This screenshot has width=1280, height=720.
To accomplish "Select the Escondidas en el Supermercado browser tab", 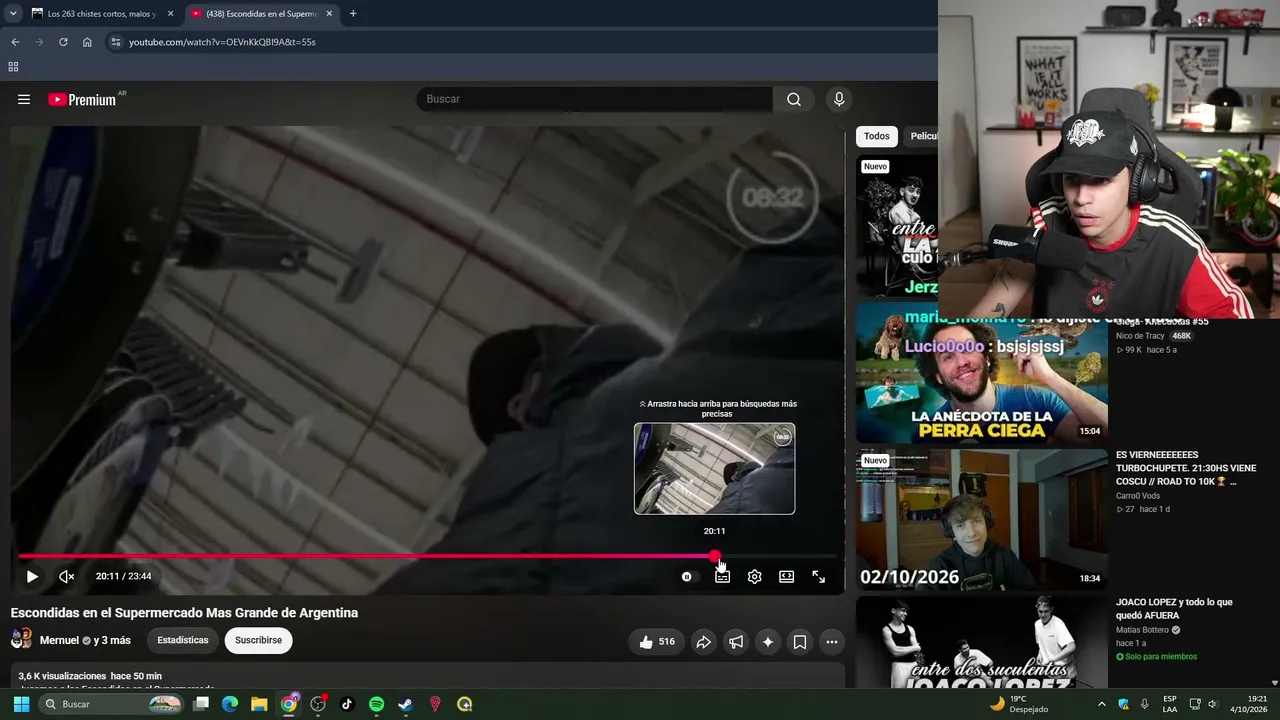I will pyautogui.click(x=261, y=14).
